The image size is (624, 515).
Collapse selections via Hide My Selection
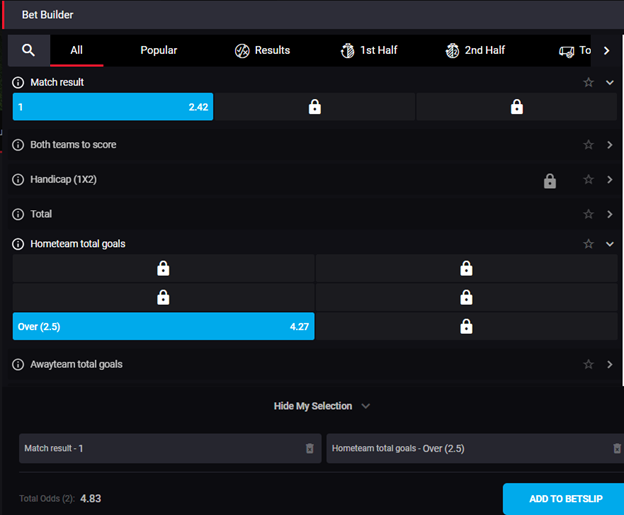(322, 406)
